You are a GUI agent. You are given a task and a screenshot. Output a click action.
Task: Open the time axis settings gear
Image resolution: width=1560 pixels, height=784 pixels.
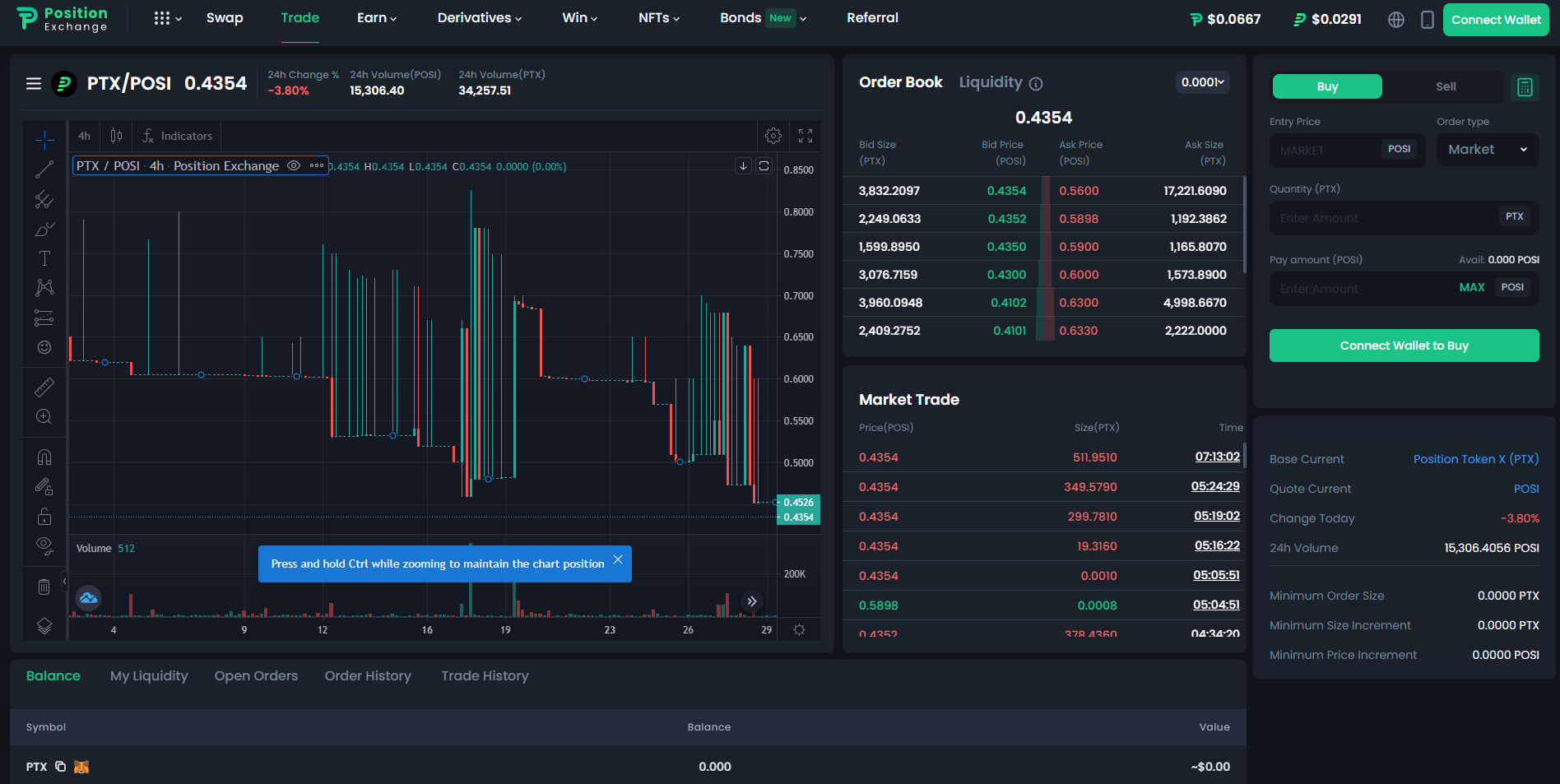(x=799, y=629)
